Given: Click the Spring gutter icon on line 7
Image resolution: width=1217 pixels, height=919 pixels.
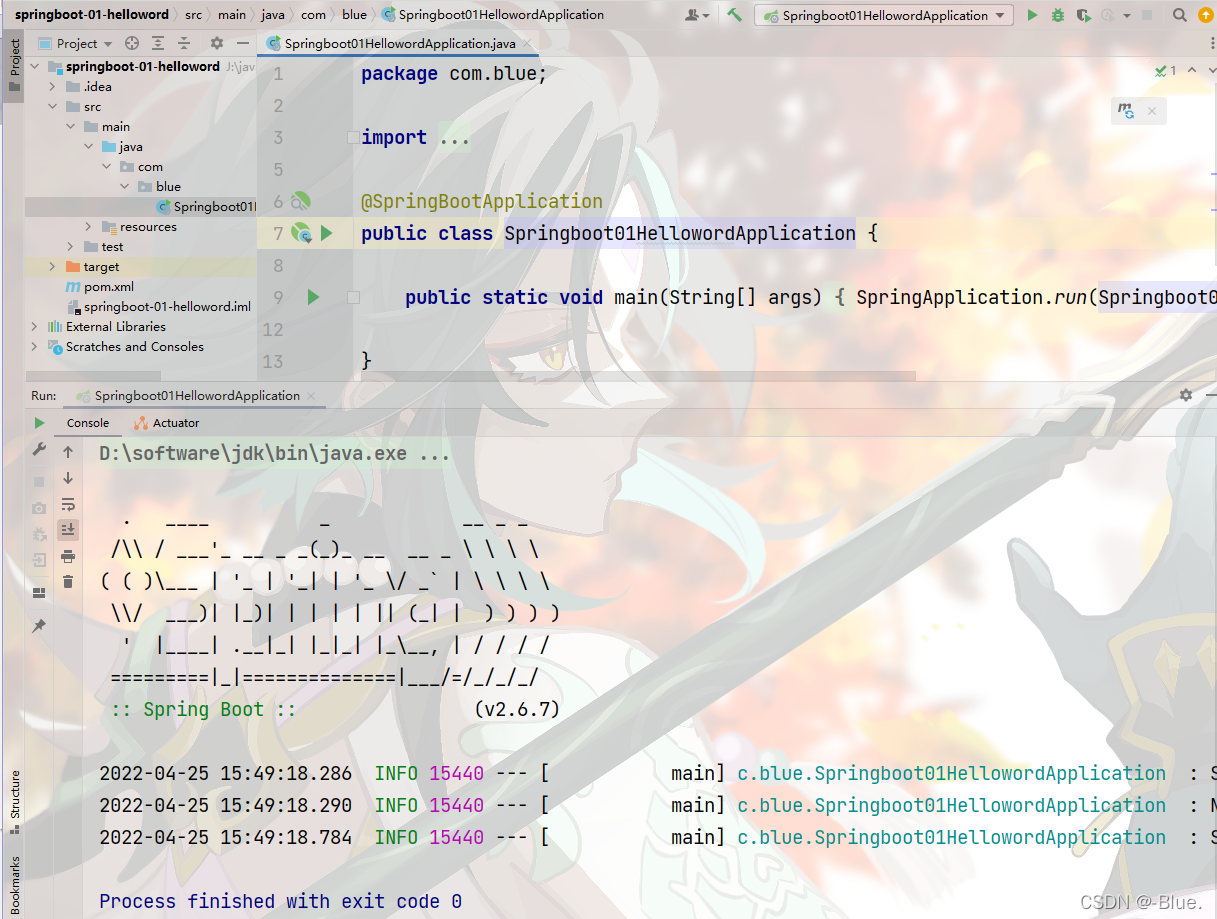Looking at the screenshot, I should pos(300,233).
